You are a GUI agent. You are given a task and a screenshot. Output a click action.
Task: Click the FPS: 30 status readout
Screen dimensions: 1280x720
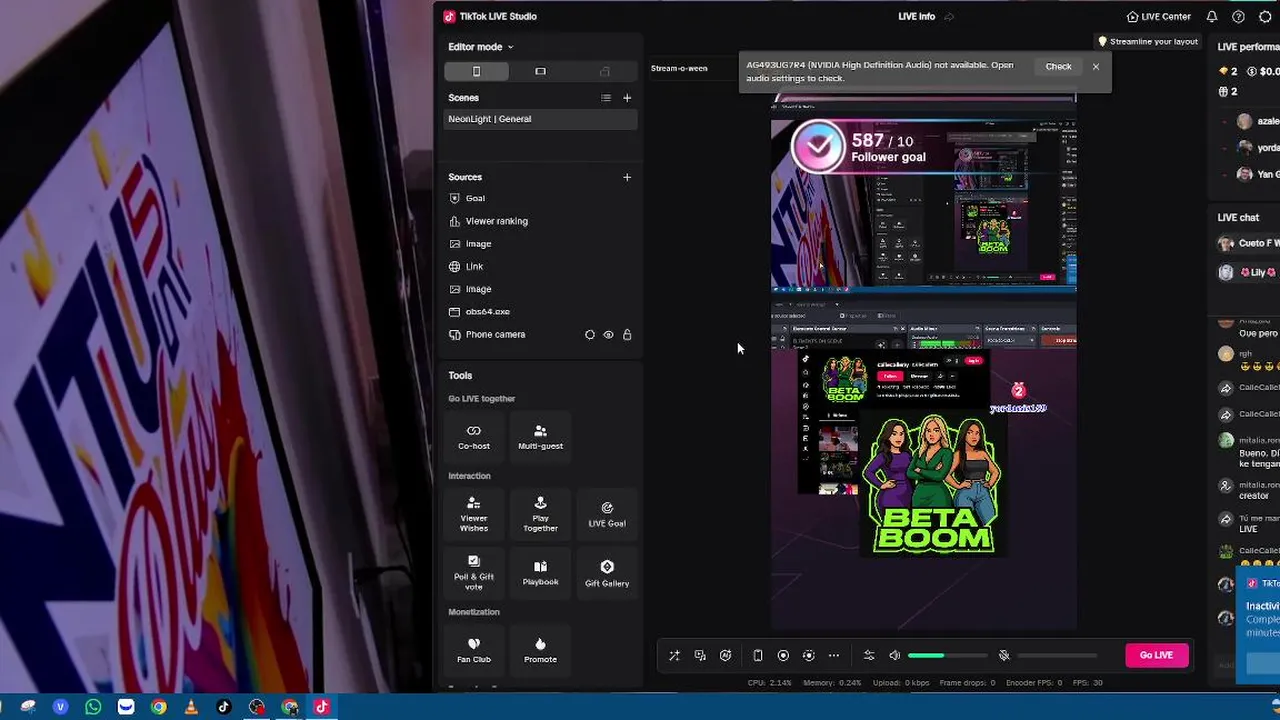tap(1087, 683)
